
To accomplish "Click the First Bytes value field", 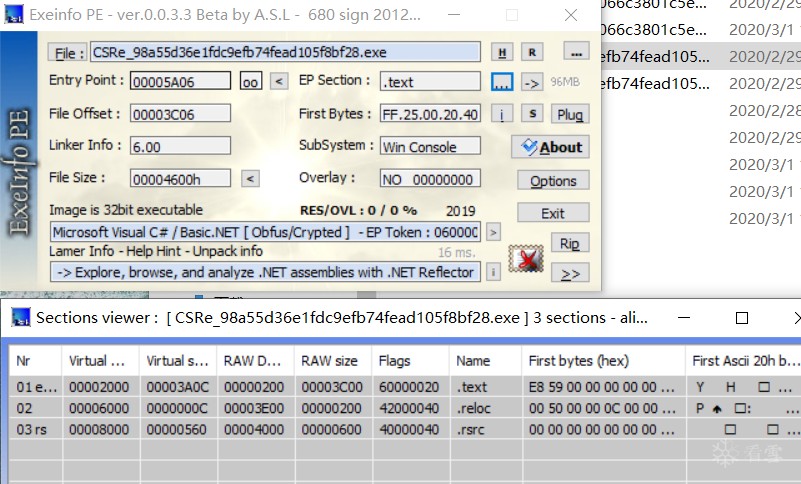I will [430, 113].
